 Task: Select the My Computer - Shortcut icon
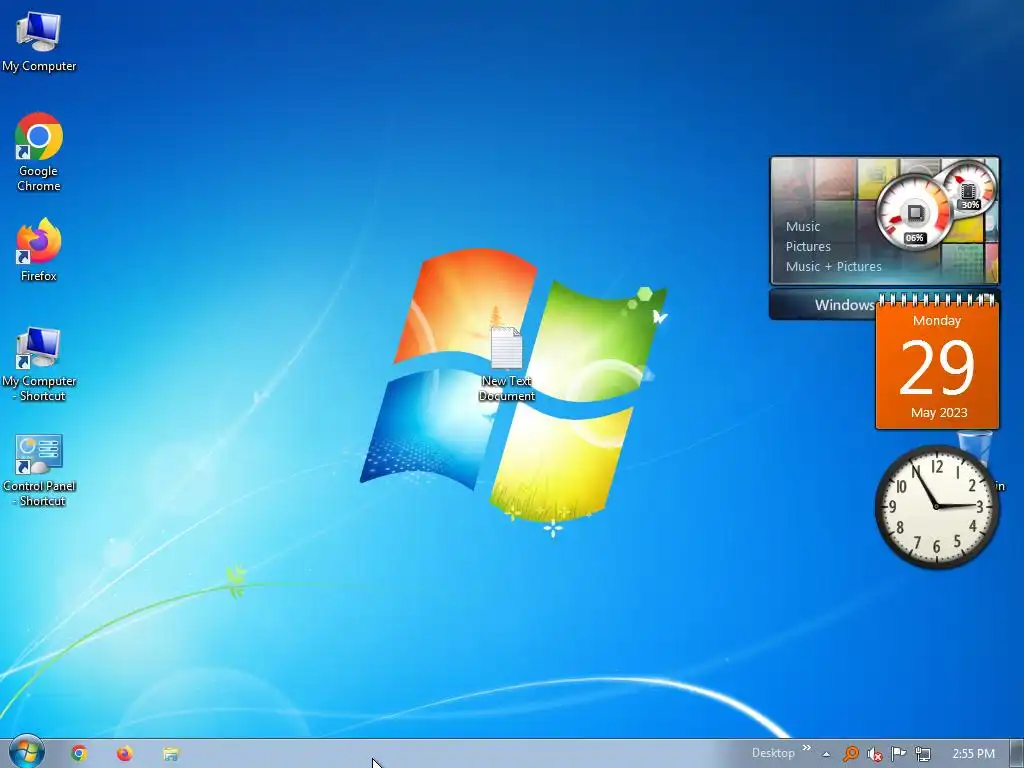(x=39, y=364)
